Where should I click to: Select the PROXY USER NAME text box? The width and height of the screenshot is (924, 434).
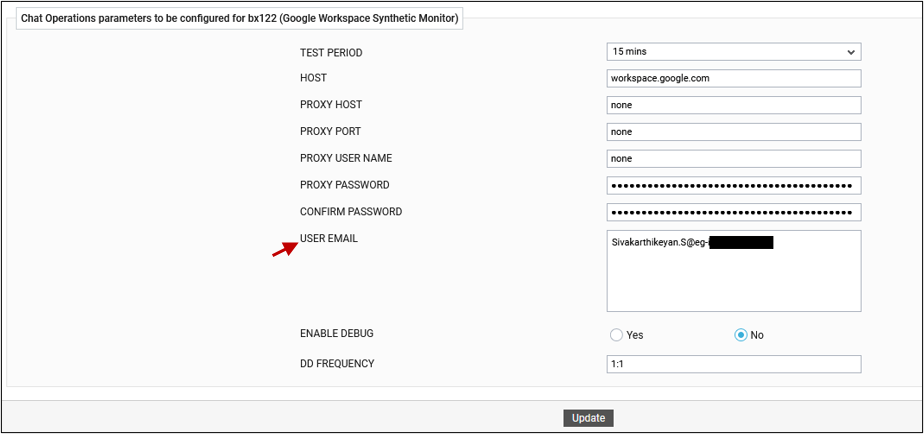(733, 158)
